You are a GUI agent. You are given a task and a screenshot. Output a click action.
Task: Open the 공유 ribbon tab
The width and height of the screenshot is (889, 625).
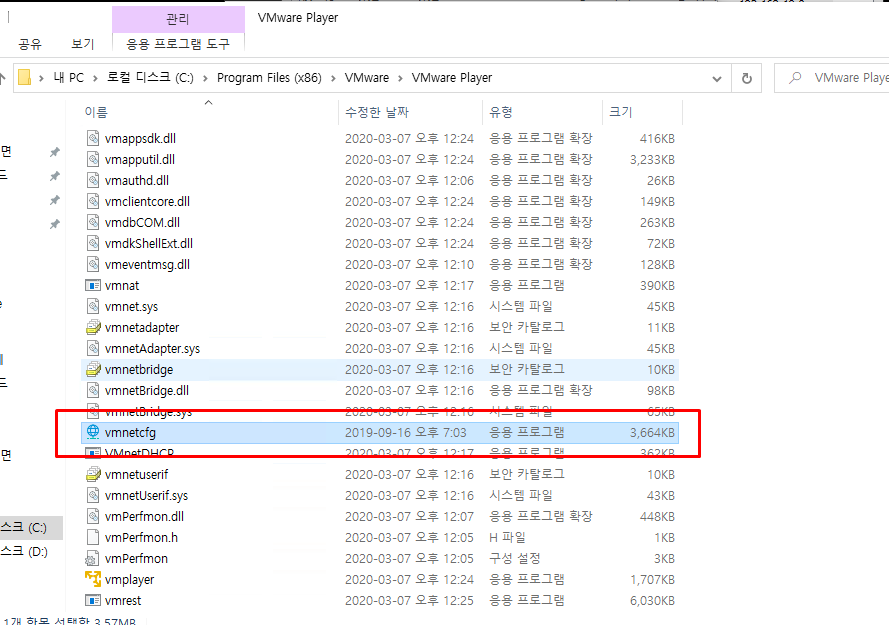(x=30, y=44)
